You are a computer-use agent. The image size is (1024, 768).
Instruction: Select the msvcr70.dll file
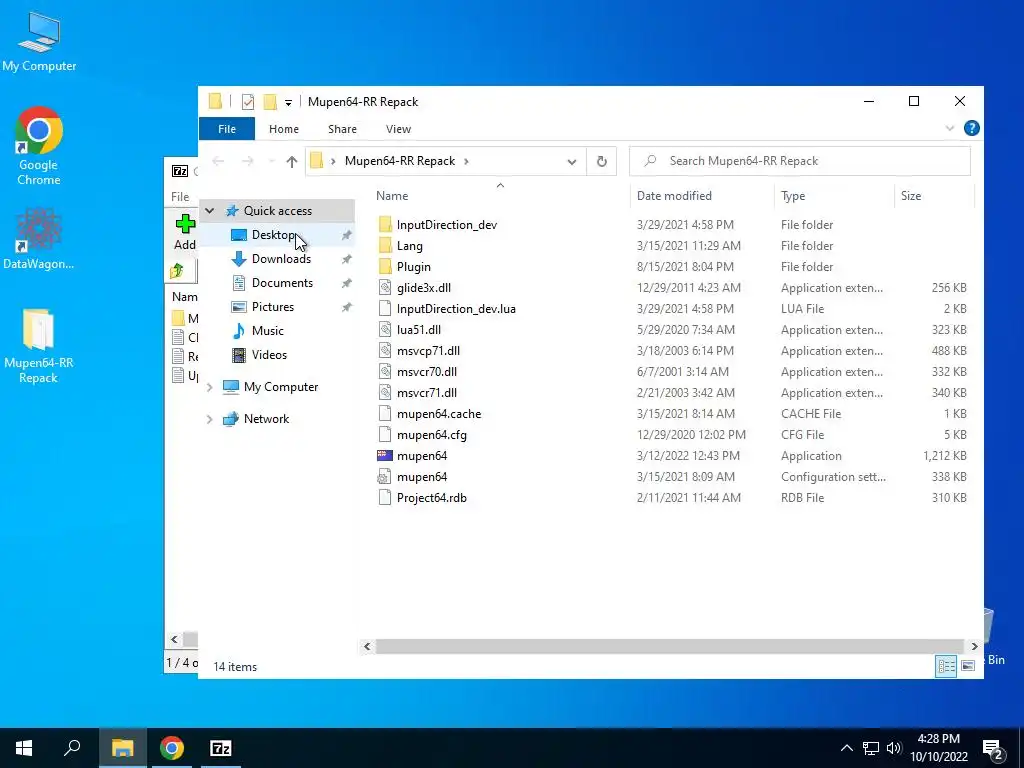coord(426,372)
